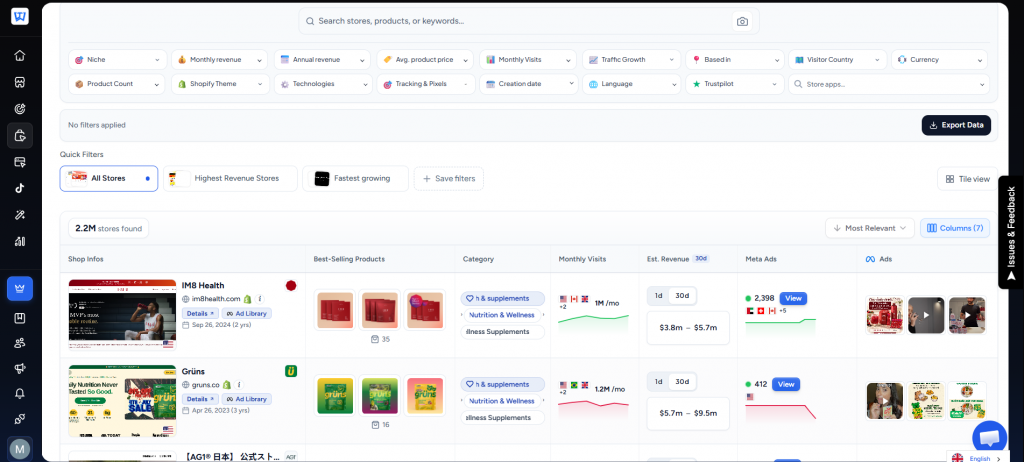Click the plug integrations icon in sidebar
This screenshot has height=462, width=1024.
(x=20, y=419)
